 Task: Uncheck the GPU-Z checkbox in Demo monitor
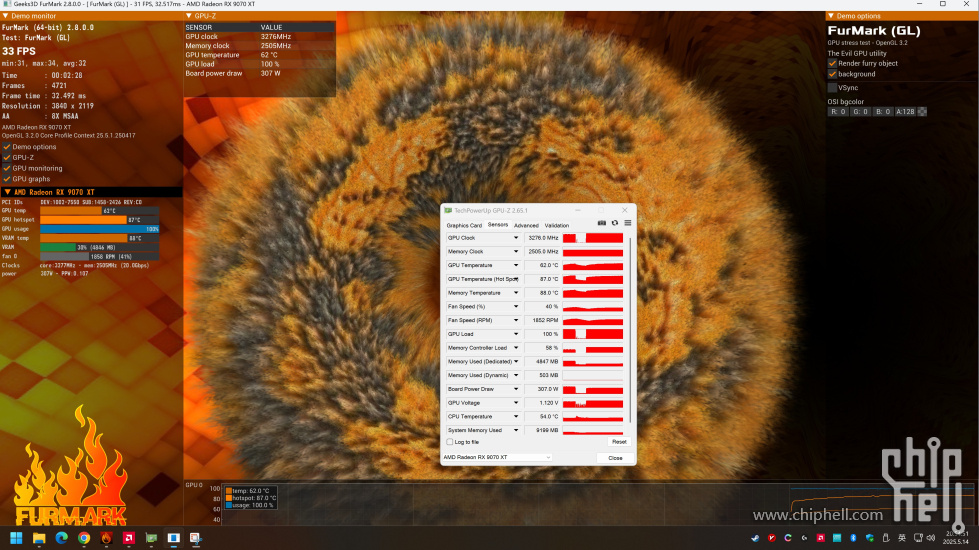coord(7,157)
